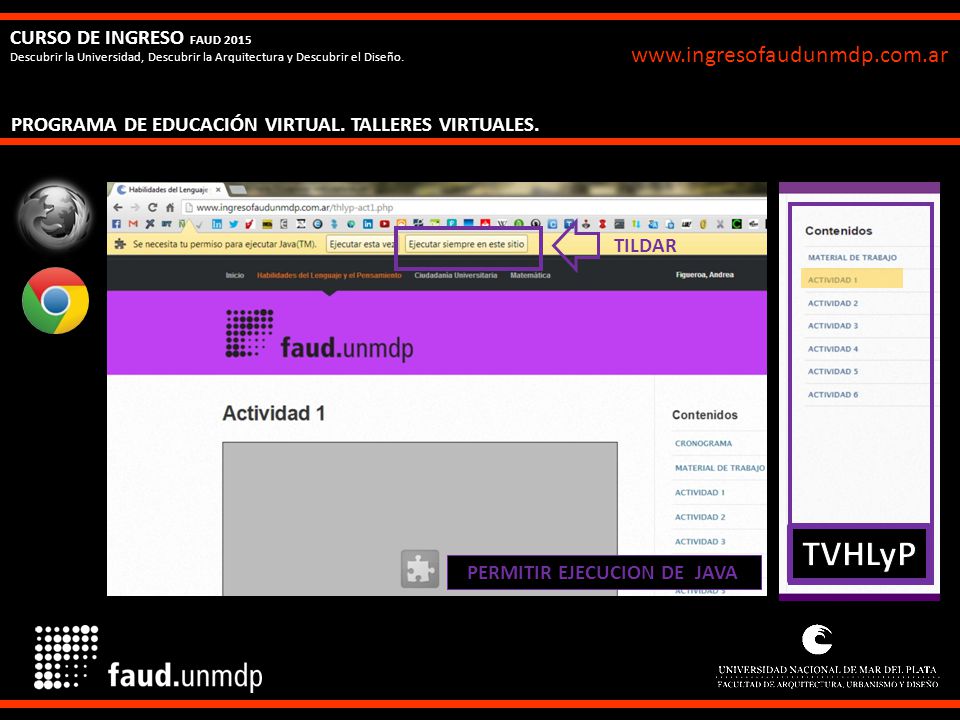Image resolution: width=960 pixels, height=720 pixels.
Task: Click the Universidad Nacional de Mar del Plata logo
Action: click(827, 656)
